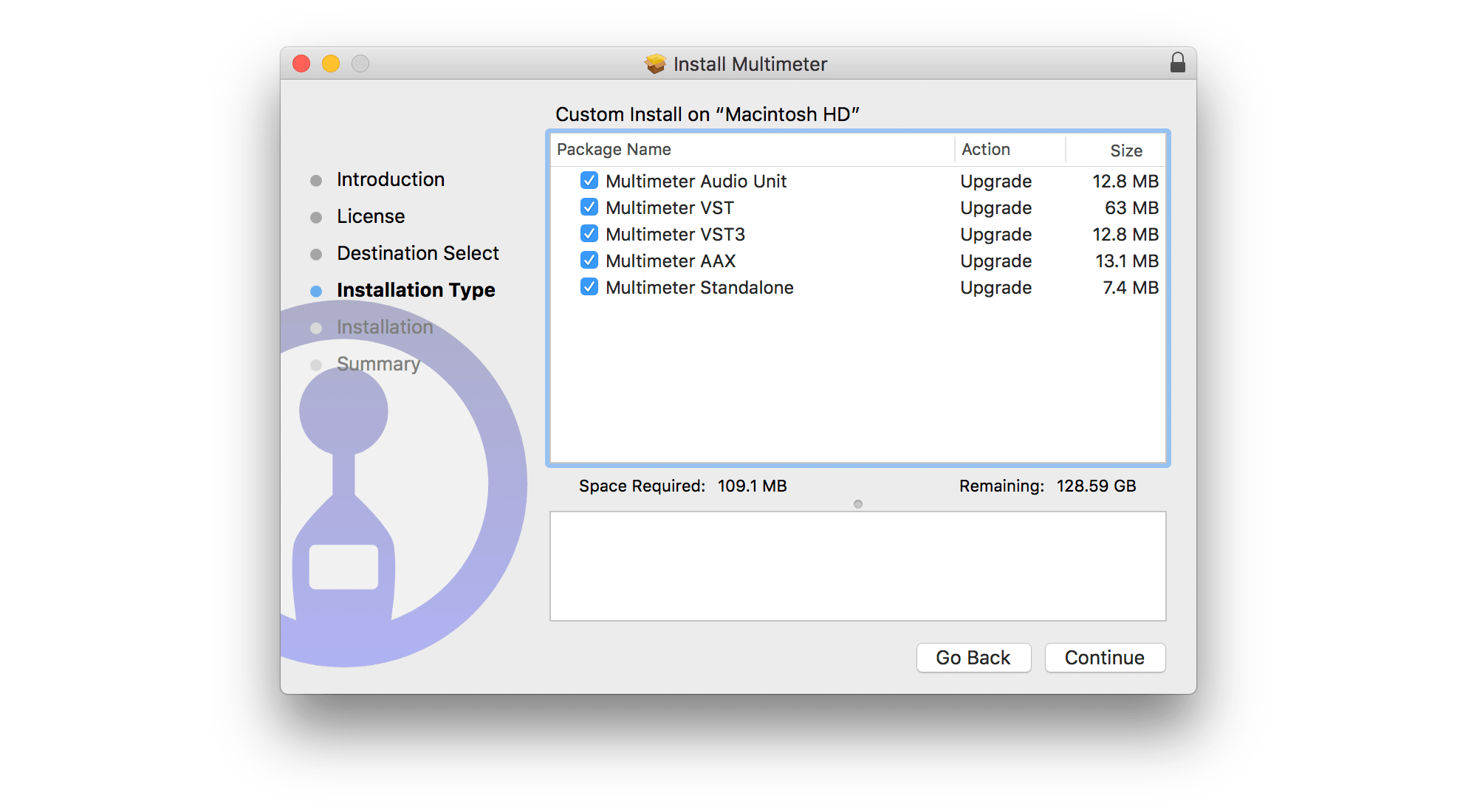The width and height of the screenshot is (1477, 812).
Task: Click Continue to proceed
Action: point(1105,658)
